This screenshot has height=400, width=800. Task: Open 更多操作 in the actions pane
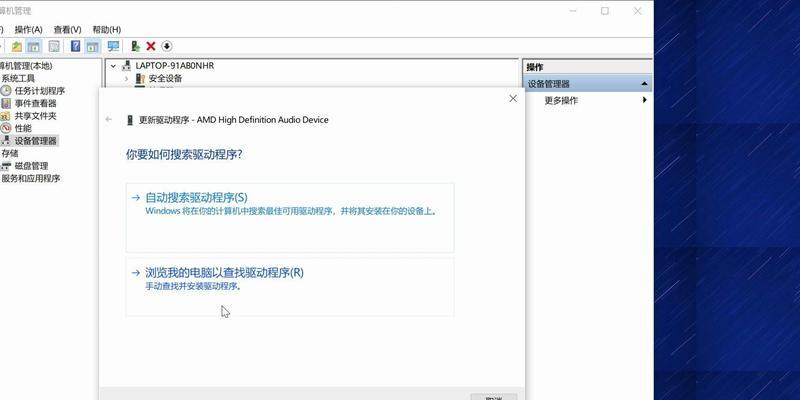(x=561, y=101)
